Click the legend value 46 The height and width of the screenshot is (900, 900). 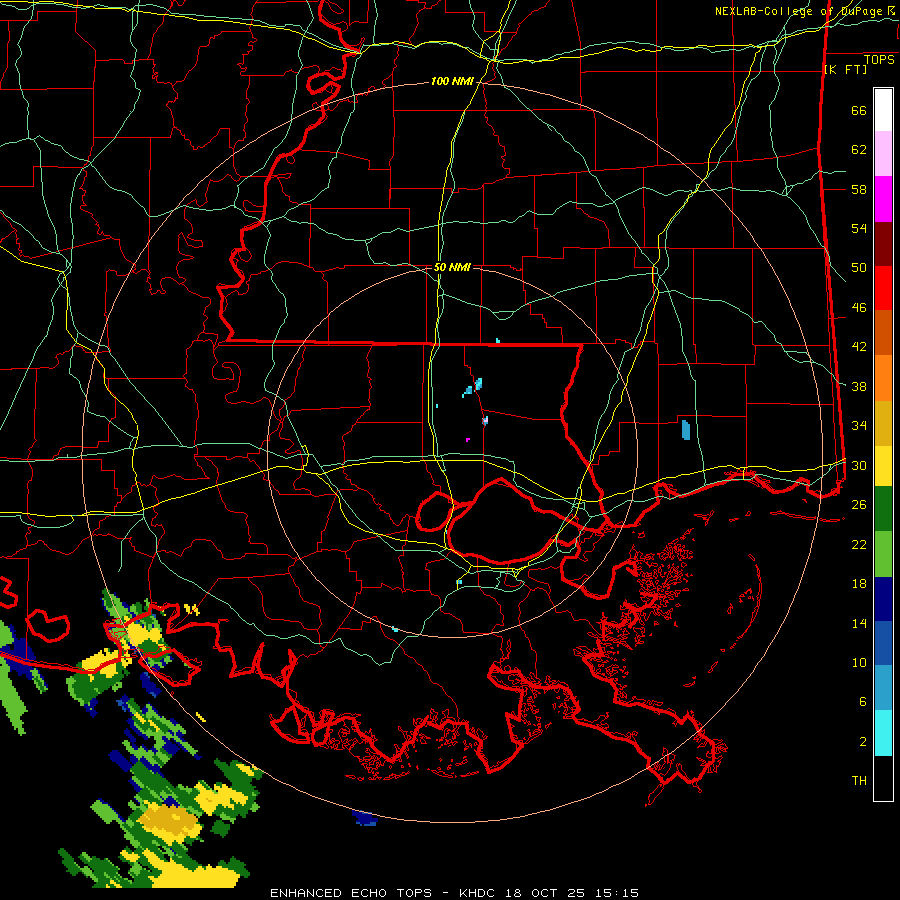tap(859, 307)
